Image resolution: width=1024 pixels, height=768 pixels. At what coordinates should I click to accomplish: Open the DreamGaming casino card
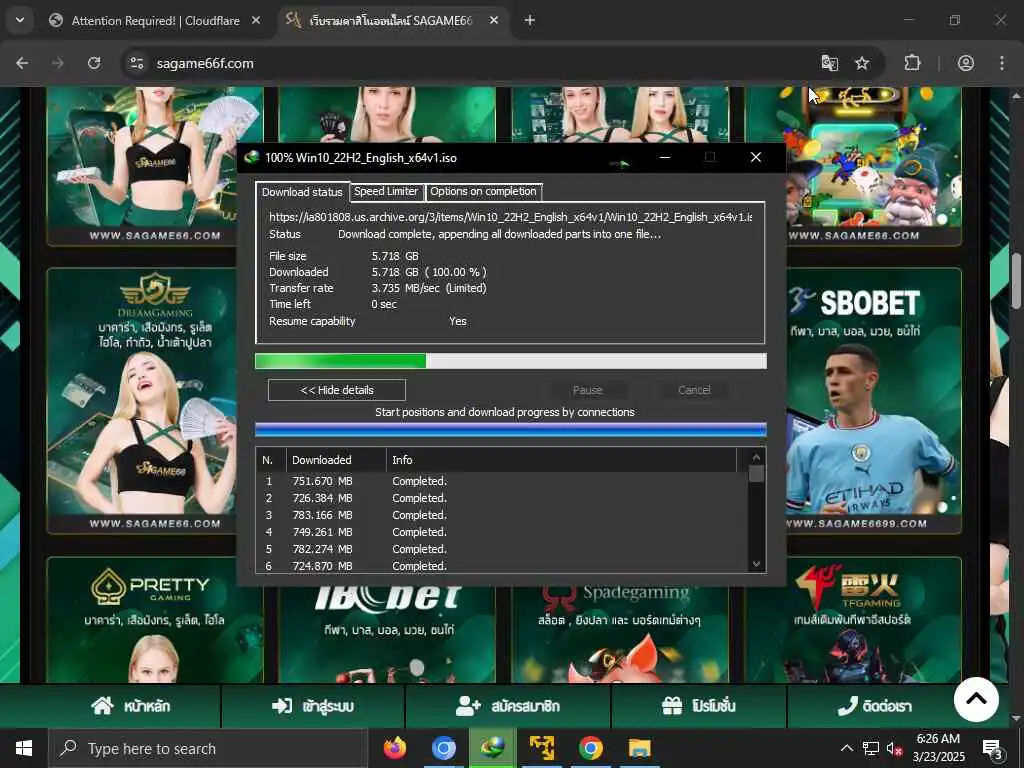[142, 401]
